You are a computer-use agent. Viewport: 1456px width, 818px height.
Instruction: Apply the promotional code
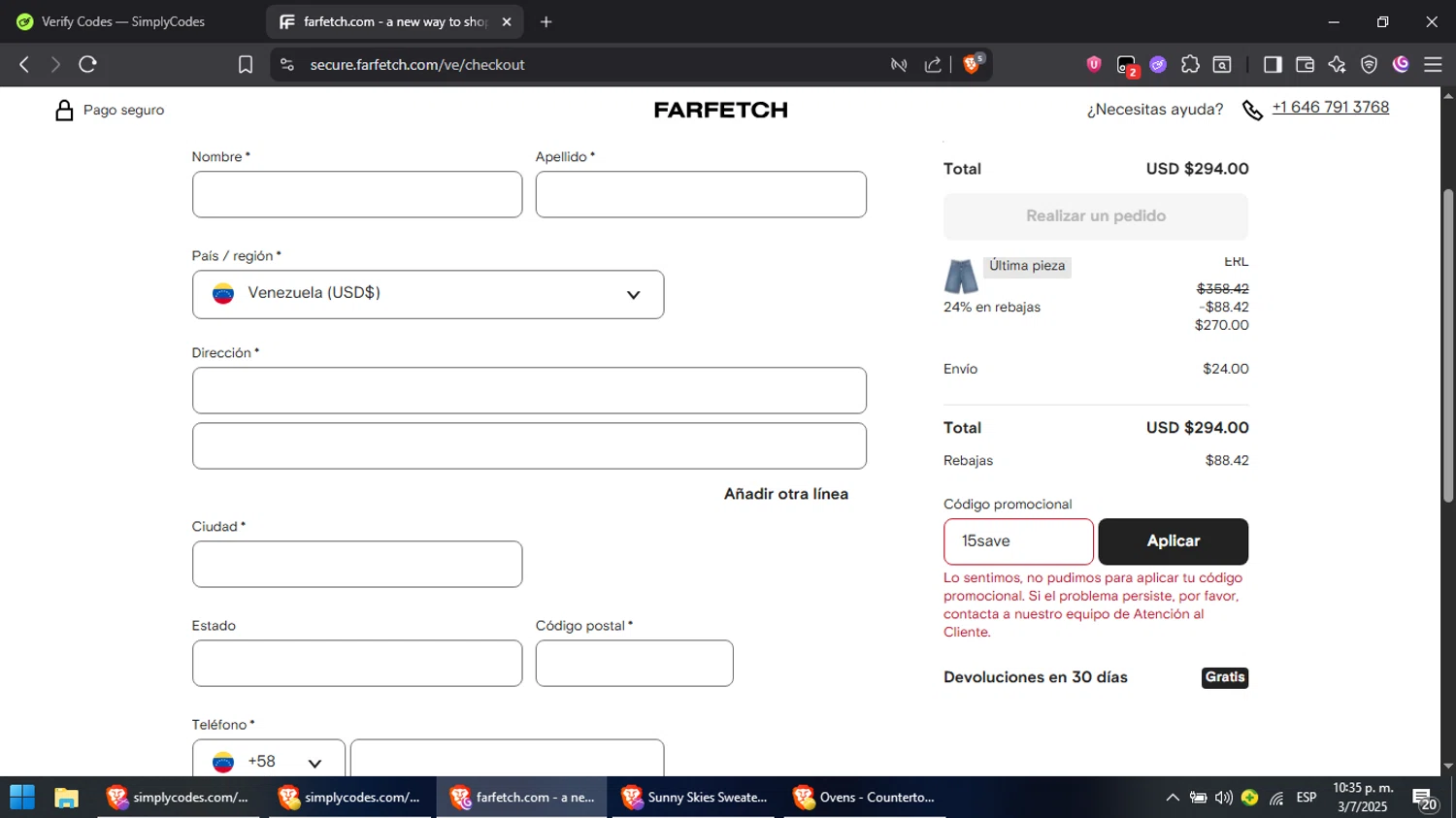[1174, 541]
